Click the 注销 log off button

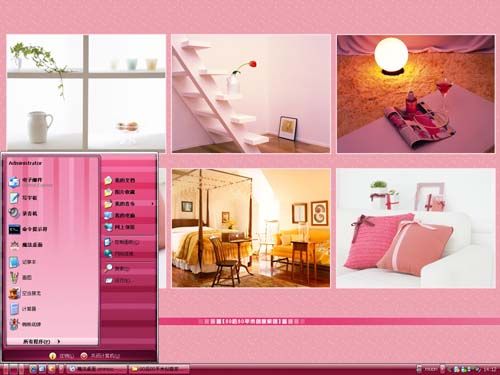62,356
